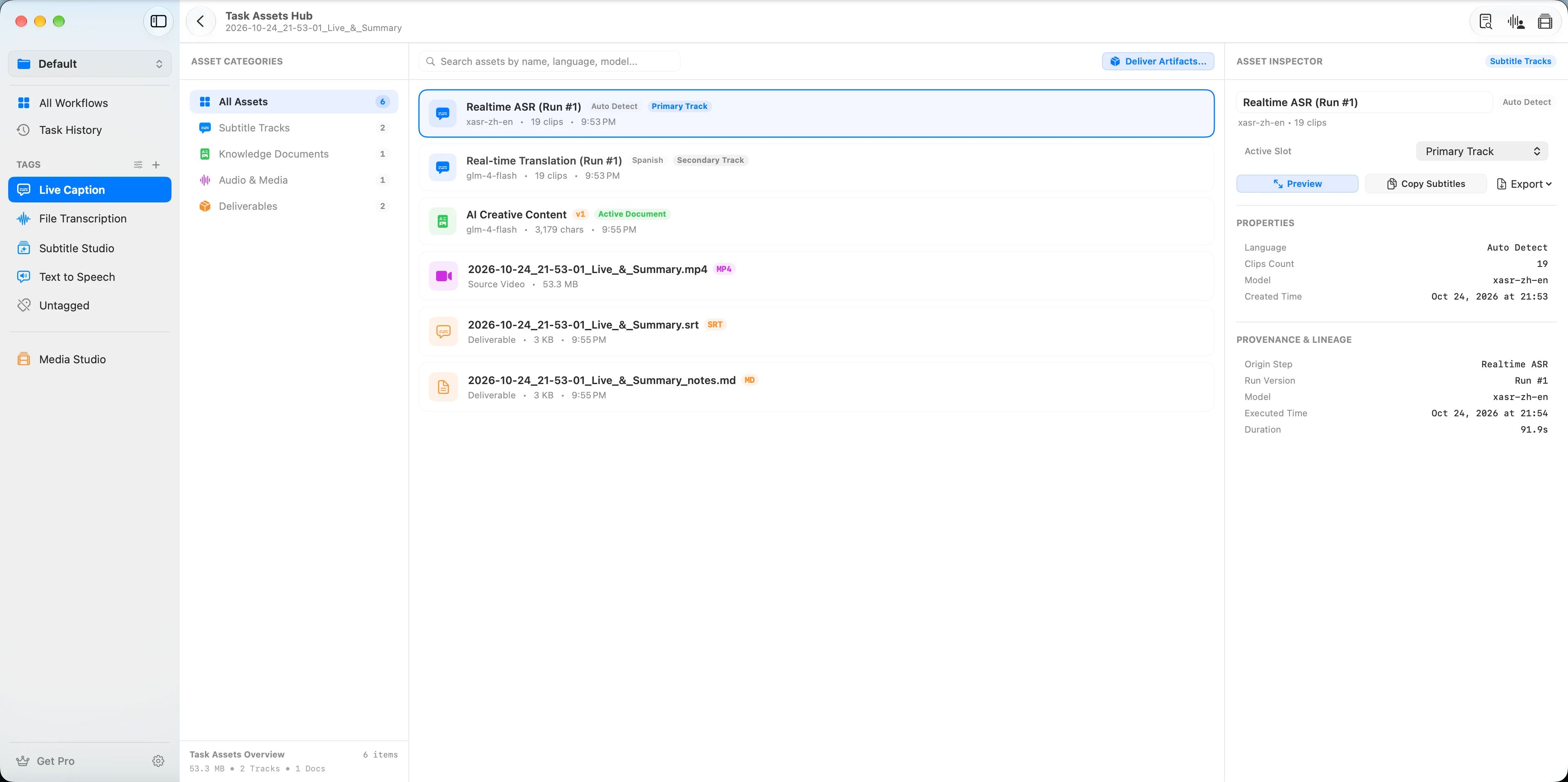Select the Live Caption tag
Screen dimensions: 1568x782
89,190
